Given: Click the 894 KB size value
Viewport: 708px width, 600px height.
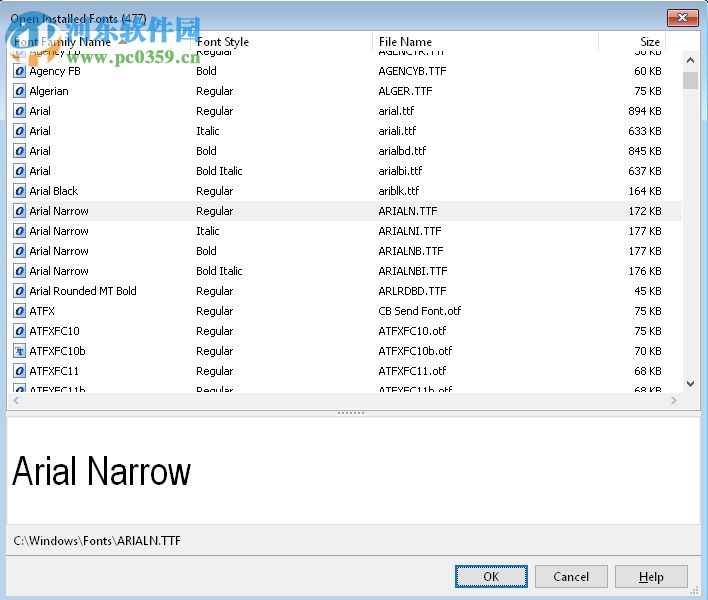Looking at the screenshot, I should click(x=644, y=111).
